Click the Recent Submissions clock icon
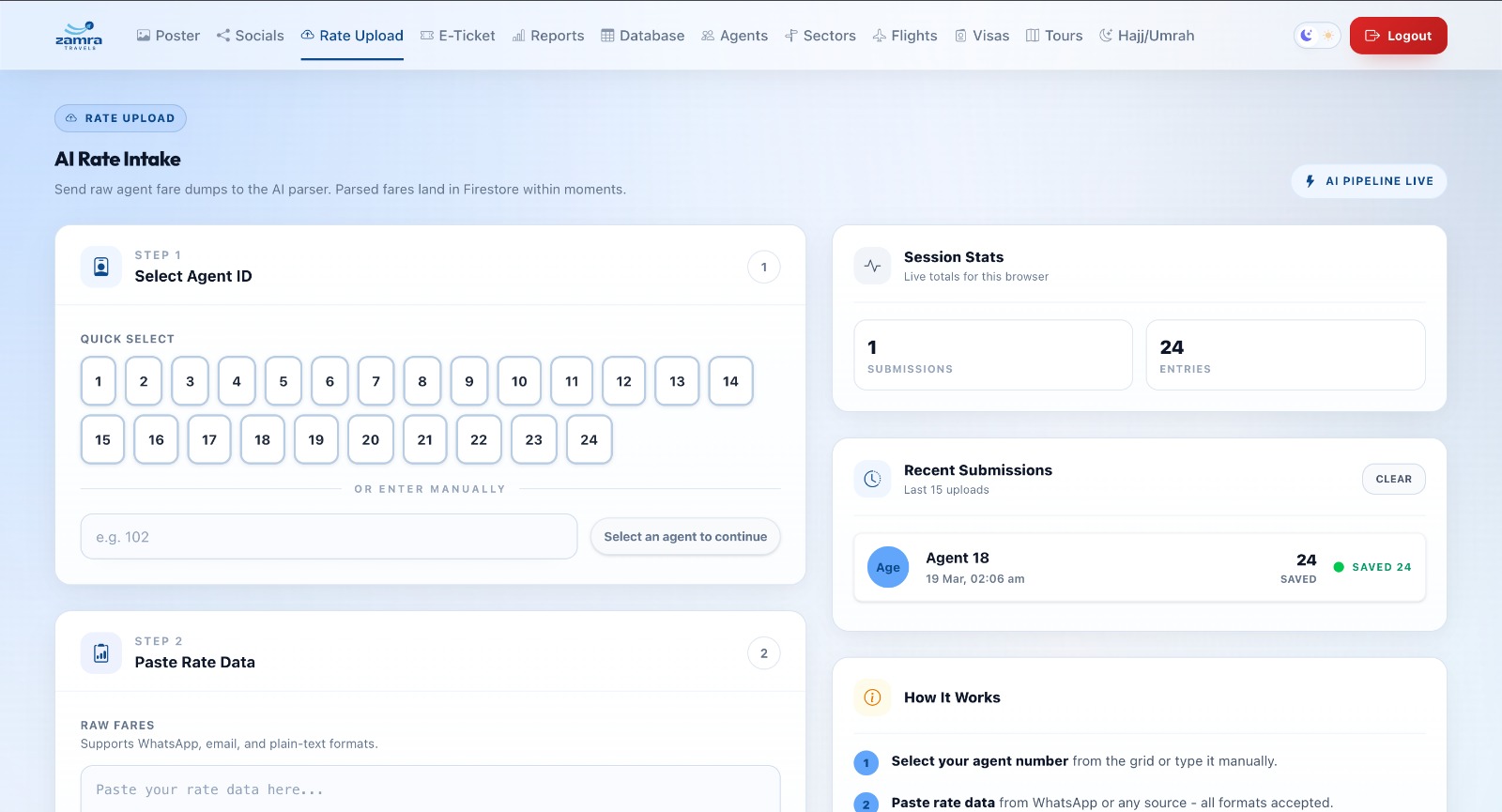Viewport: 1502px width, 812px height. pos(872,479)
